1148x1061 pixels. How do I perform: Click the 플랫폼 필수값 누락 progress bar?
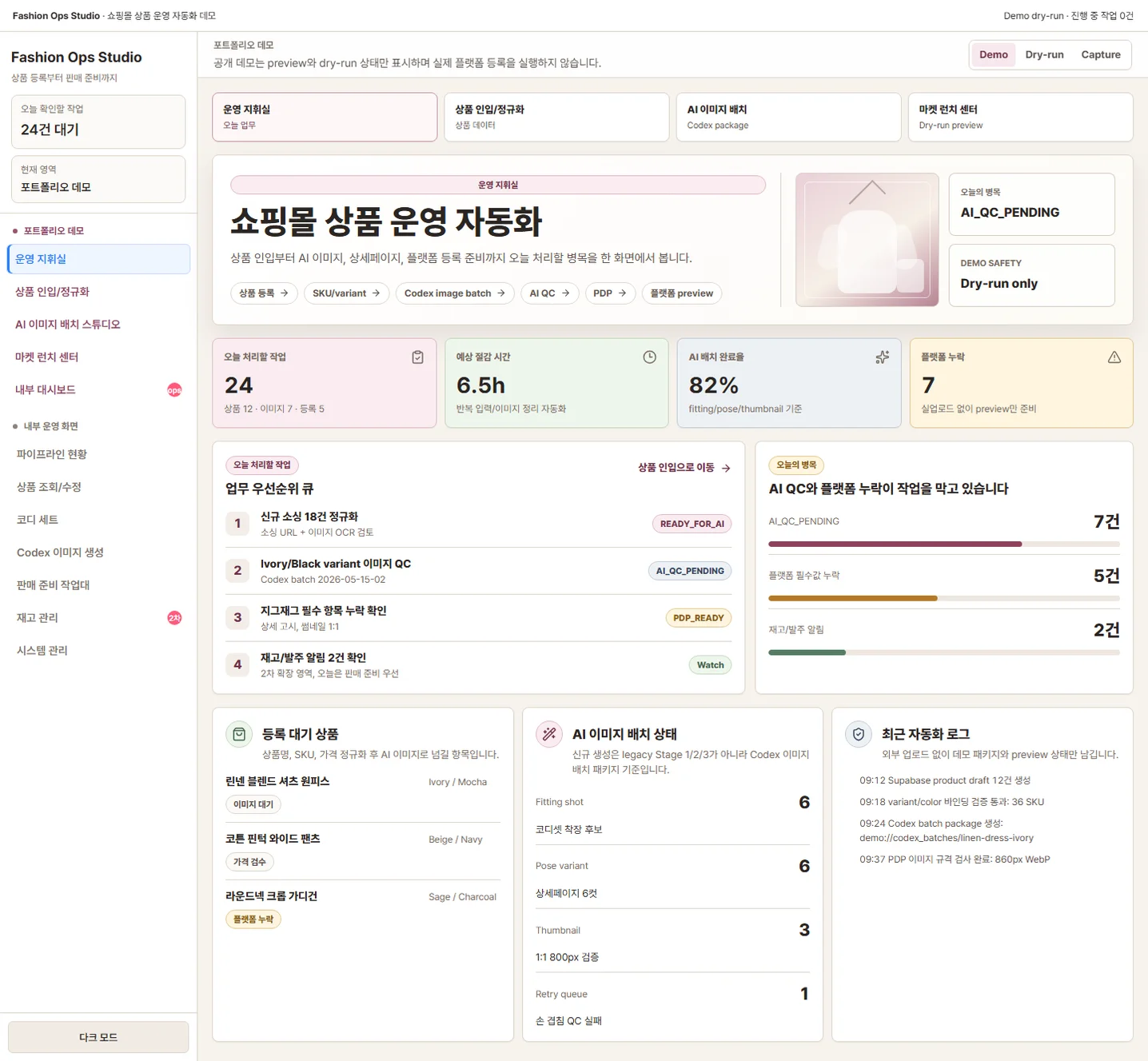[944, 599]
